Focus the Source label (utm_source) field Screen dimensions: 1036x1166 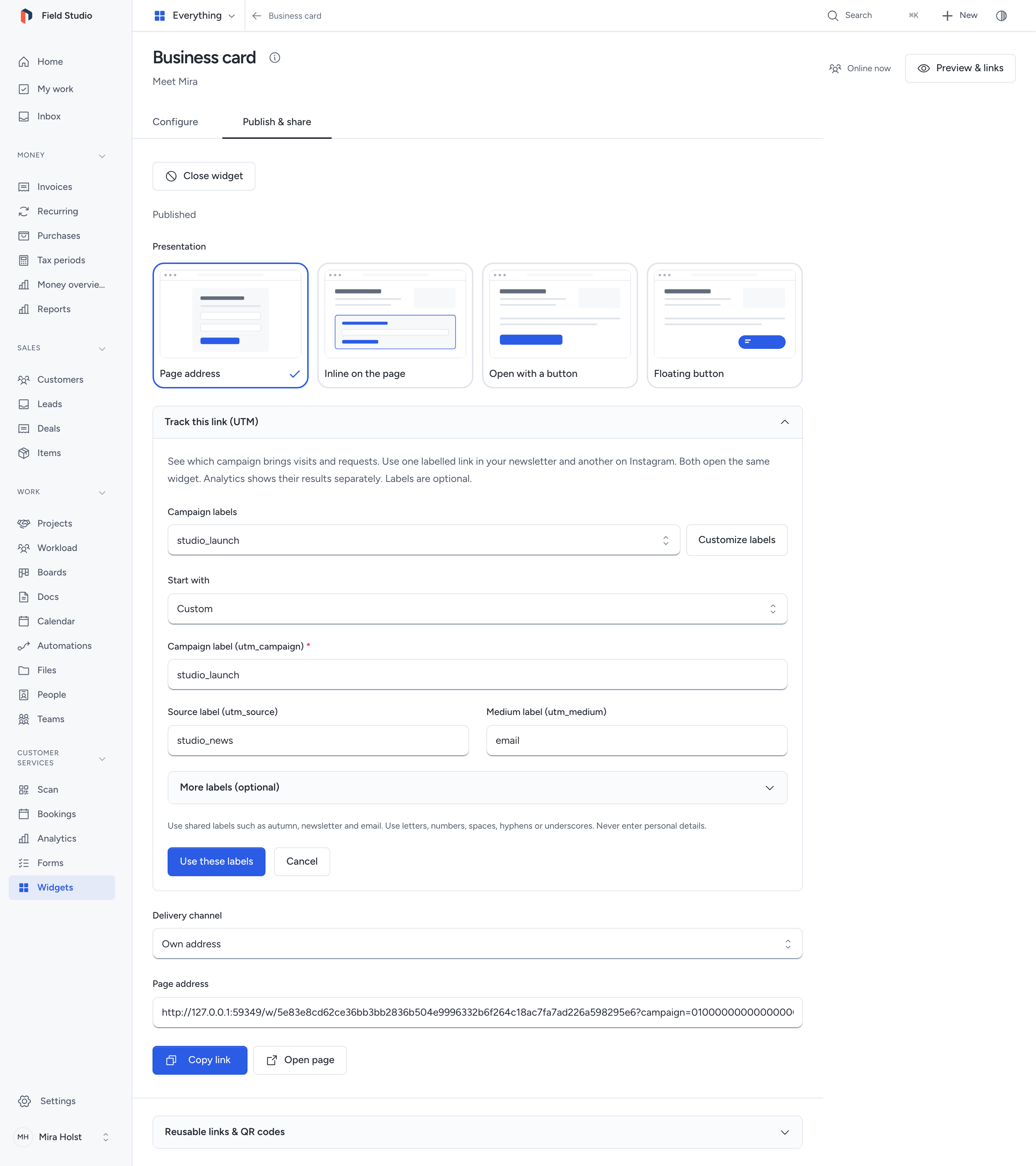[318, 741]
